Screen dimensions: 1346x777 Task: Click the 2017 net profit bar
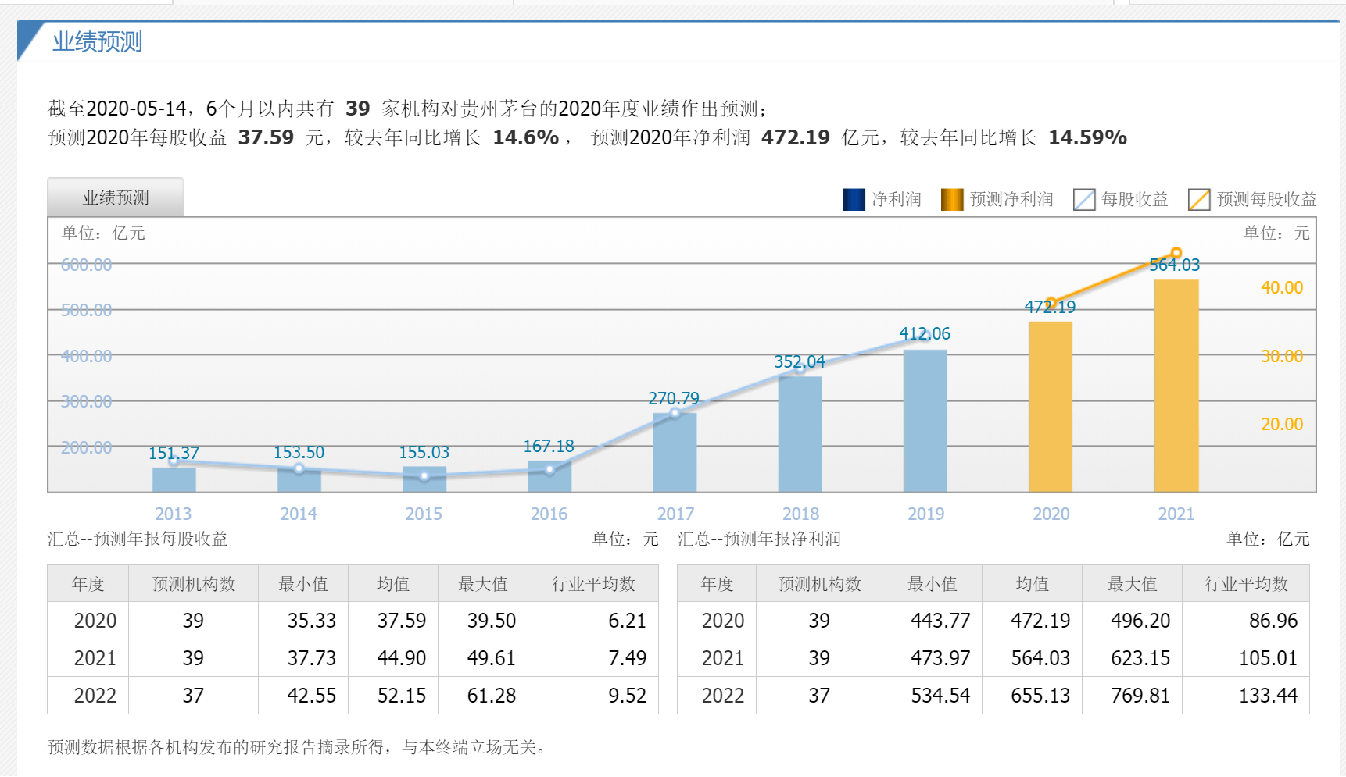[675, 452]
